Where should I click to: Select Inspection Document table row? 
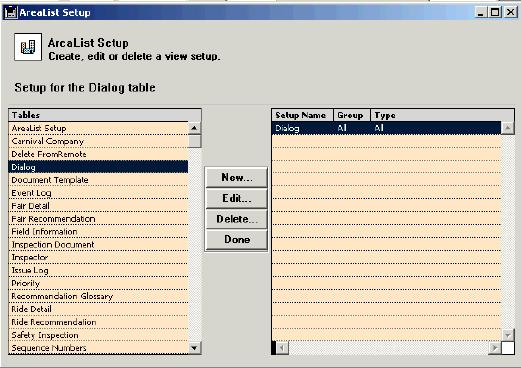tap(98, 244)
